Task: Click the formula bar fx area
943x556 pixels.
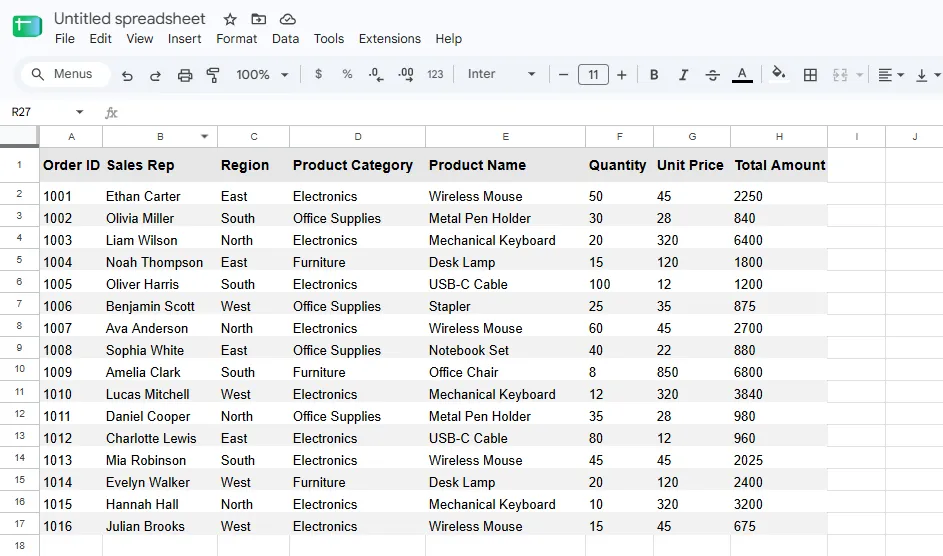Action: pos(111,112)
